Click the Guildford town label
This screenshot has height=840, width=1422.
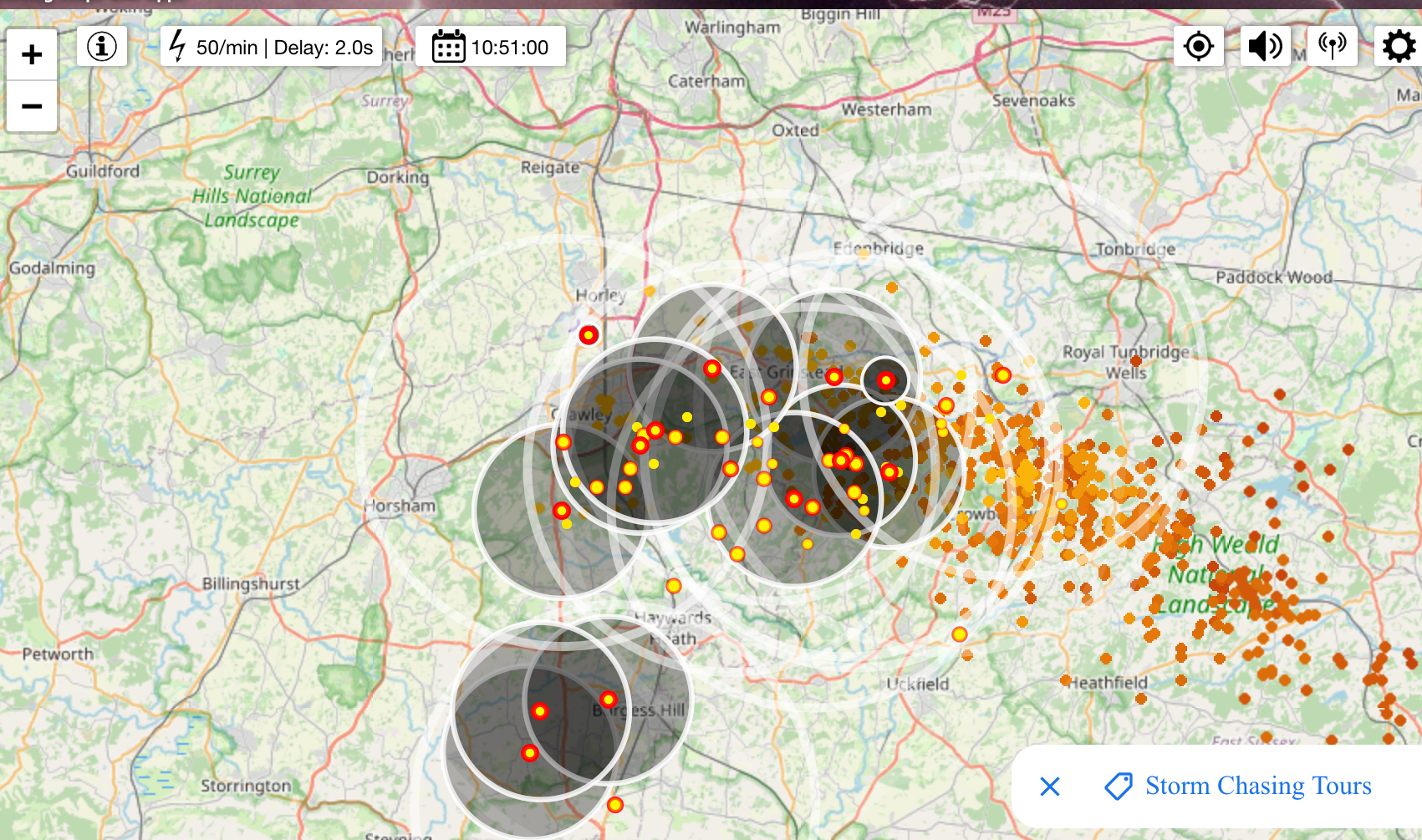click(x=103, y=171)
